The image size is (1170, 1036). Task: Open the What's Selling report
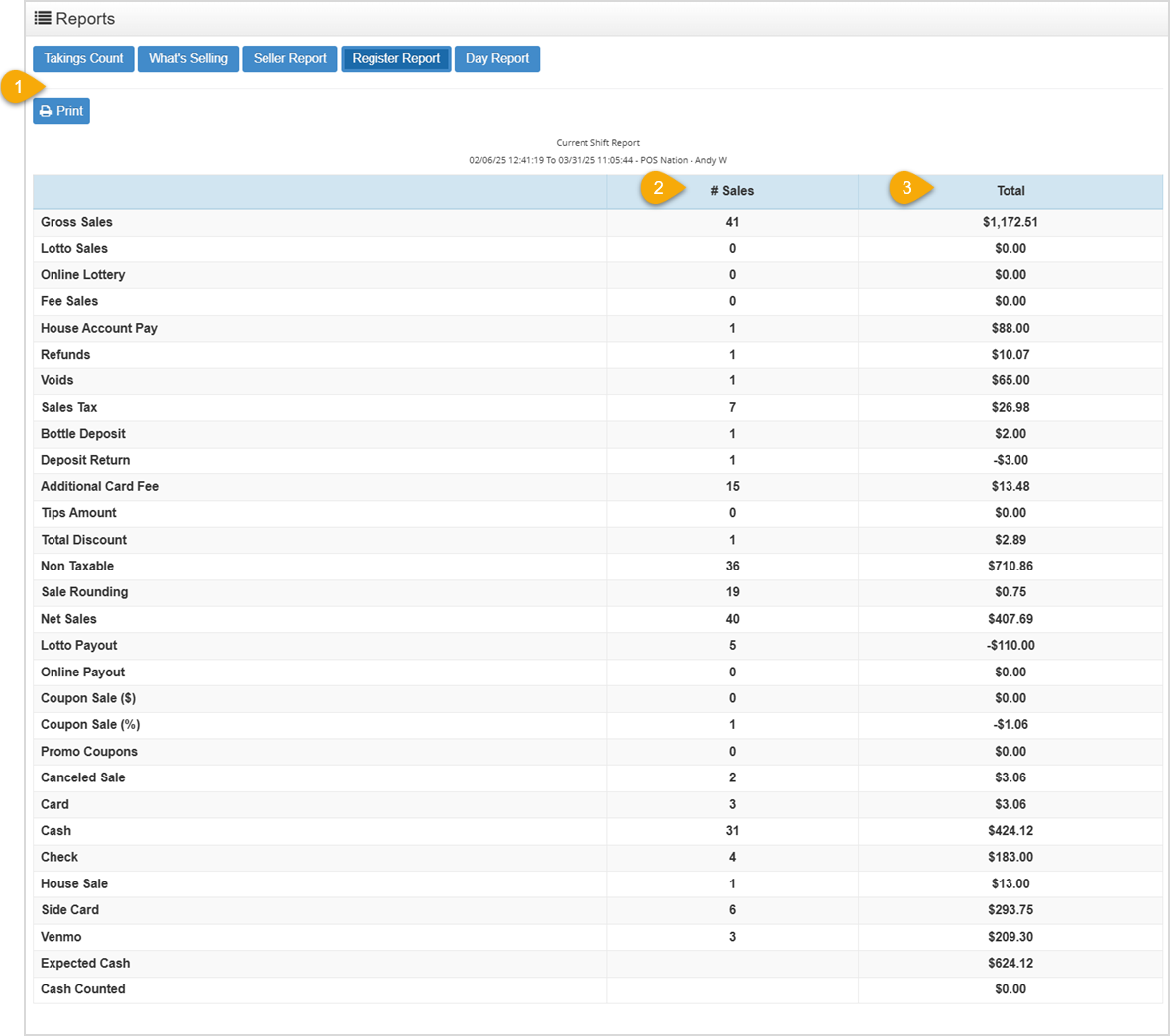188,58
